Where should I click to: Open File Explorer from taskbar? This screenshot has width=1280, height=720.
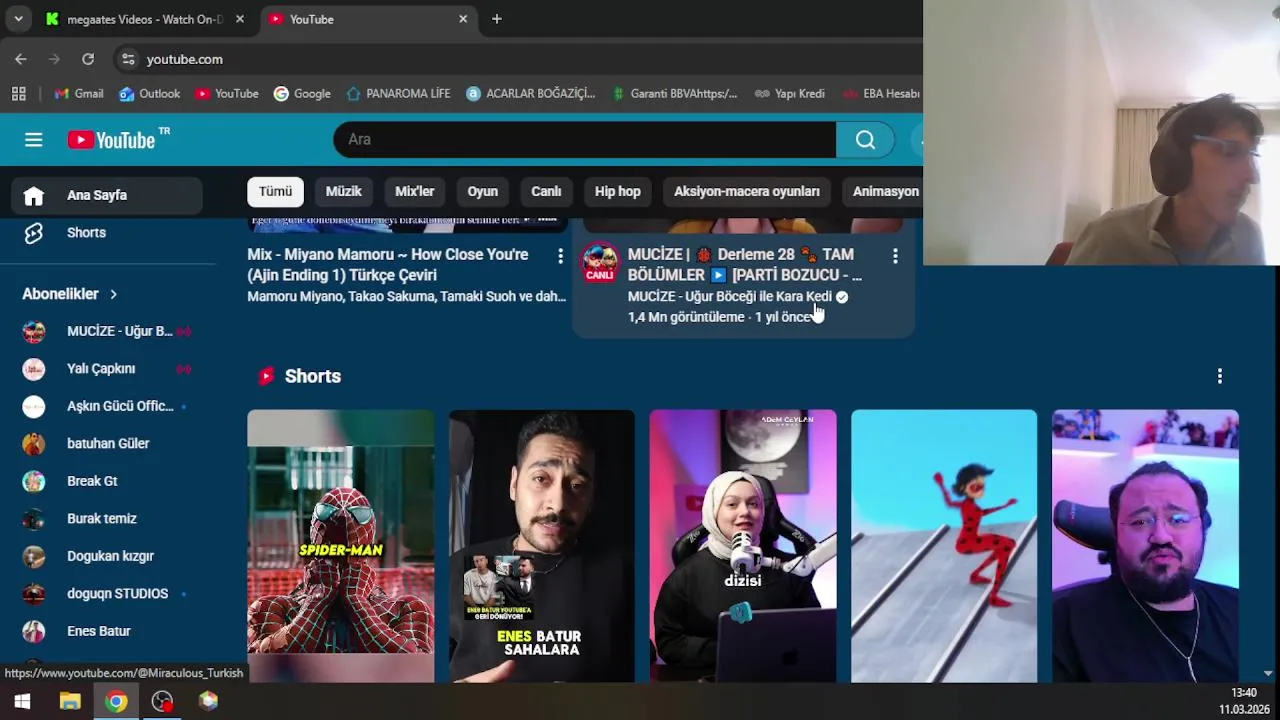pyautogui.click(x=69, y=701)
